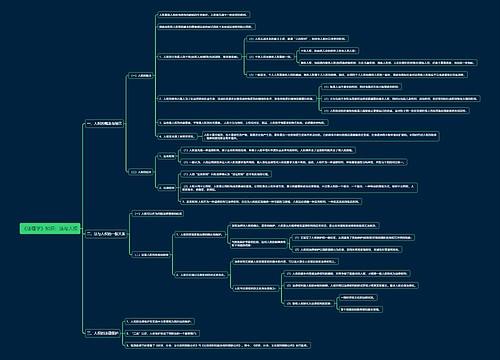Select sub-node (一) 人权的概念 under branch 一

tap(141, 76)
